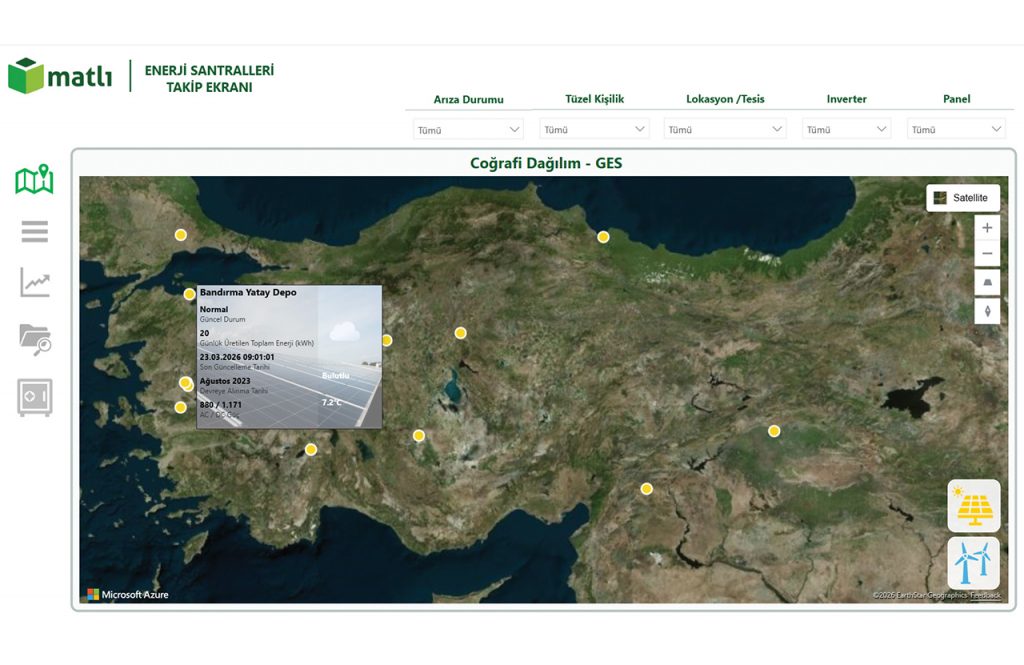Screen dimensions: 1024x665
Task: Click the matlı logo
Action: tap(60, 76)
